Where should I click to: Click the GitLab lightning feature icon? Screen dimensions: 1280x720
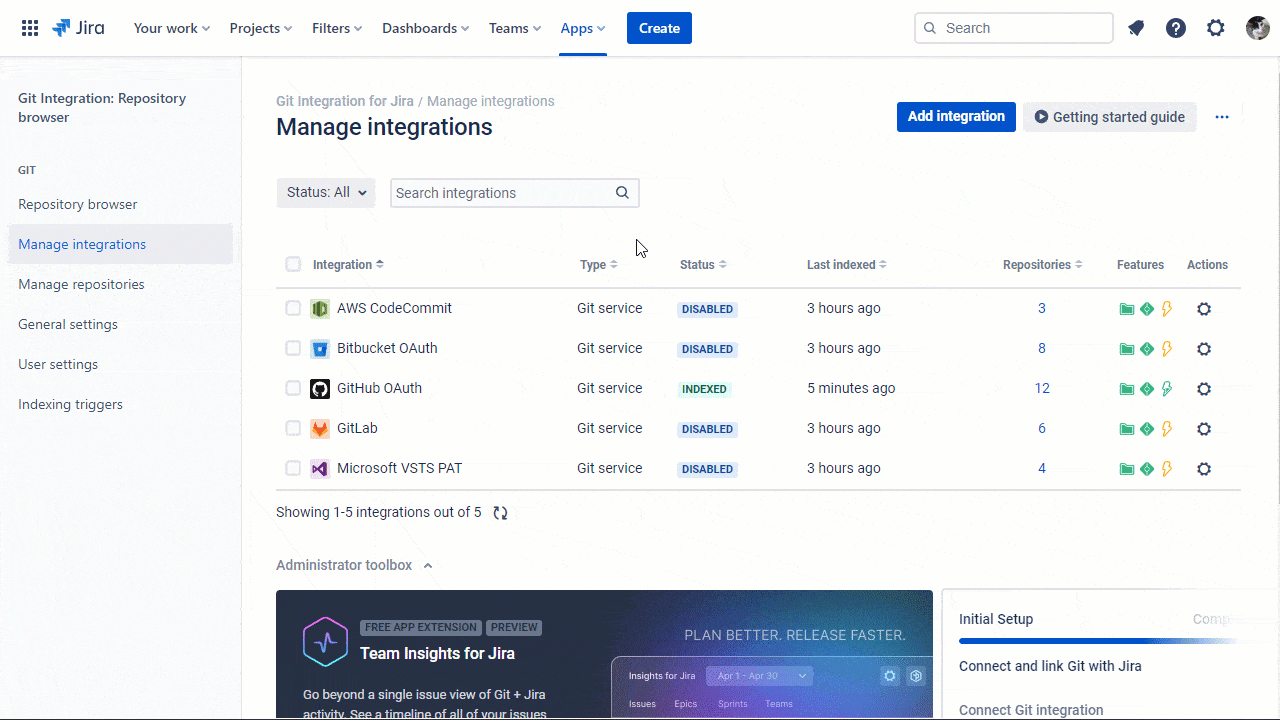pyautogui.click(x=1166, y=429)
